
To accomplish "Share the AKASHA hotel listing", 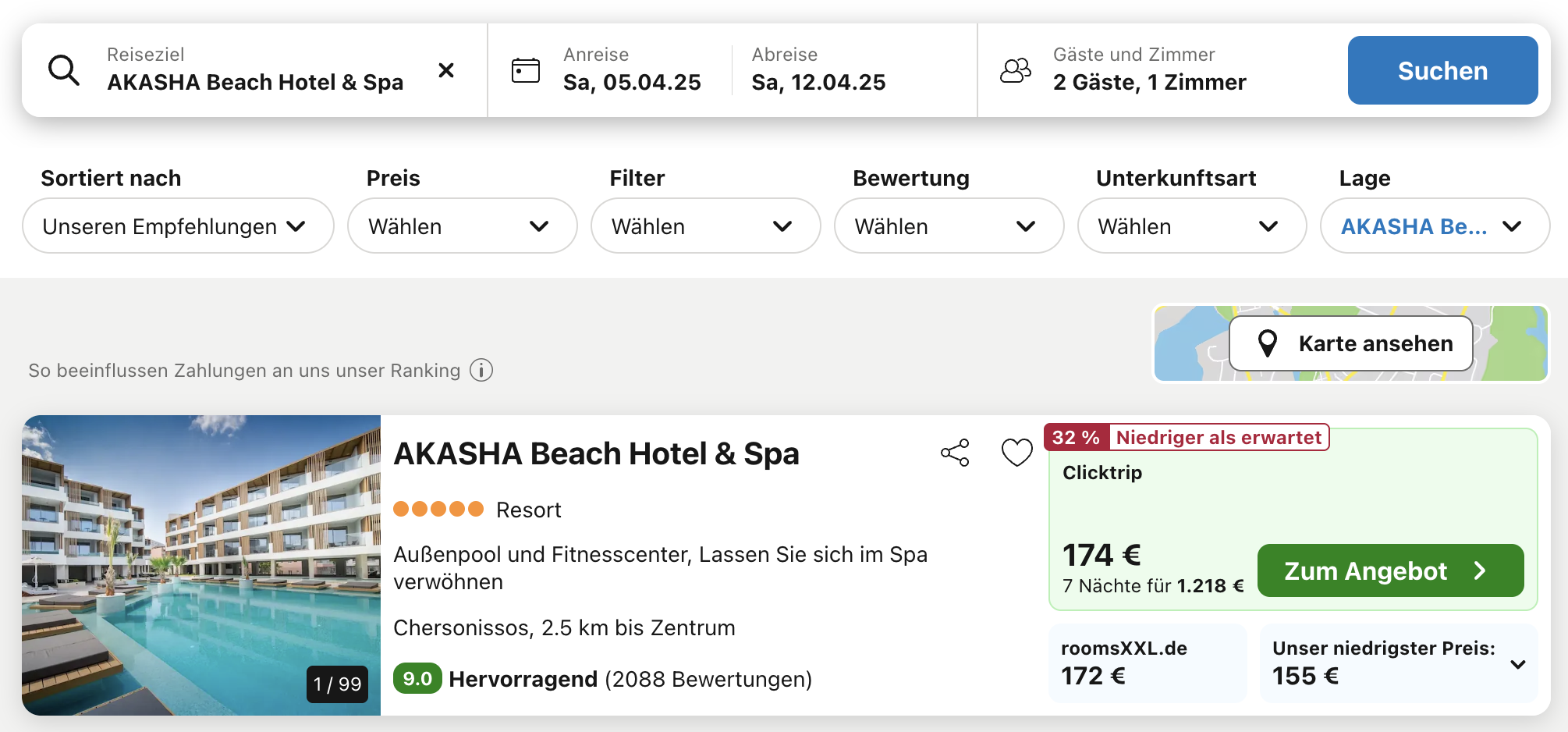I will click(x=955, y=453).
